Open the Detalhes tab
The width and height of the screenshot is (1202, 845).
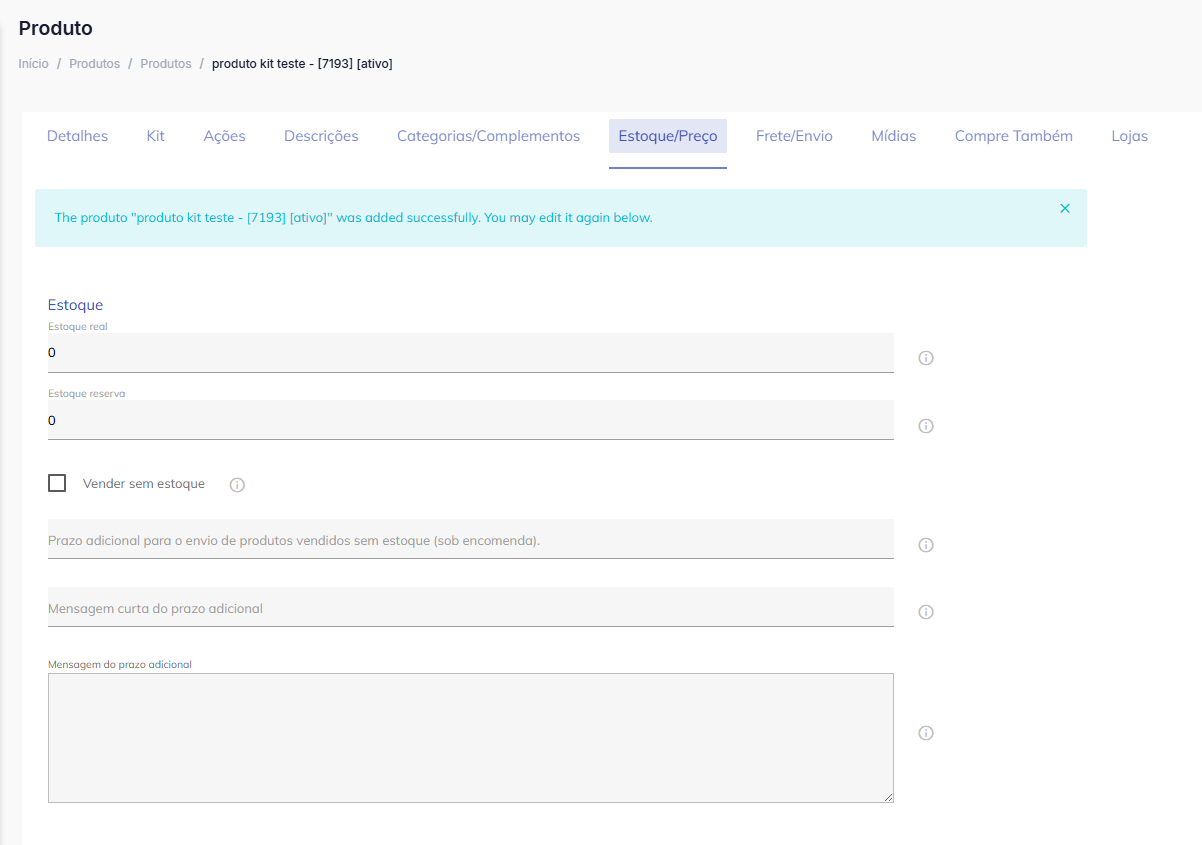click(x=77, y=136)
